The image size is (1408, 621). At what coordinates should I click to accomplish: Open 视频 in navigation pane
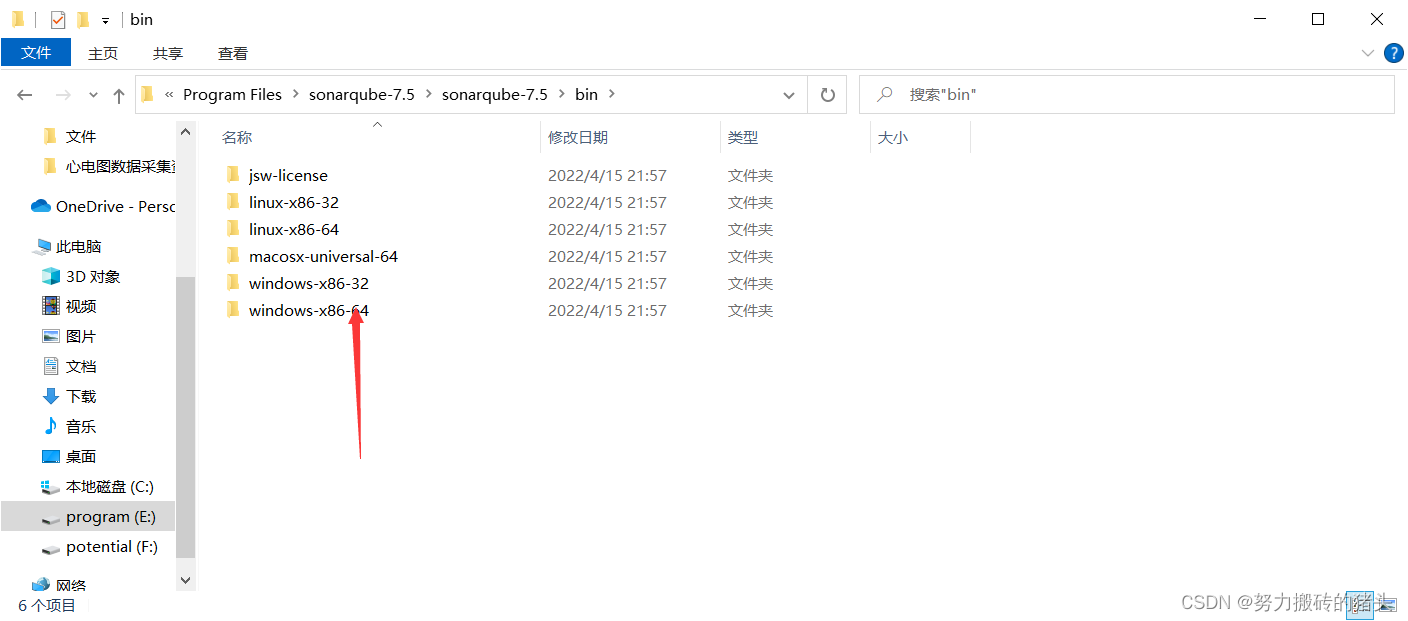[81, 306]
